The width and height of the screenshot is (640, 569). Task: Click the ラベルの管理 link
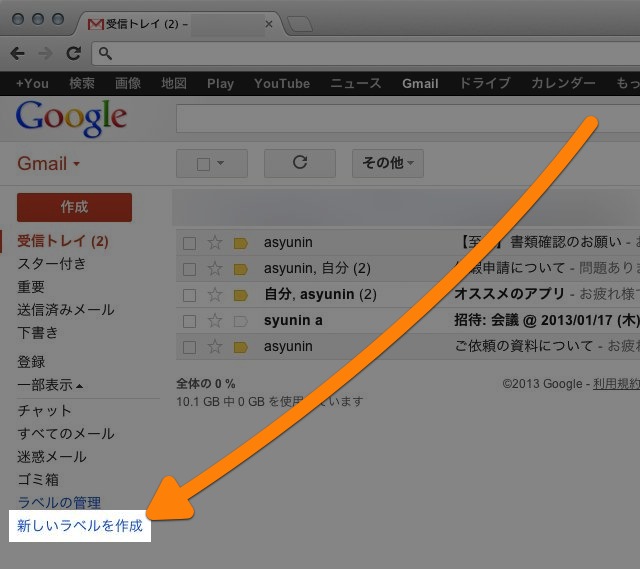(59, 502)
